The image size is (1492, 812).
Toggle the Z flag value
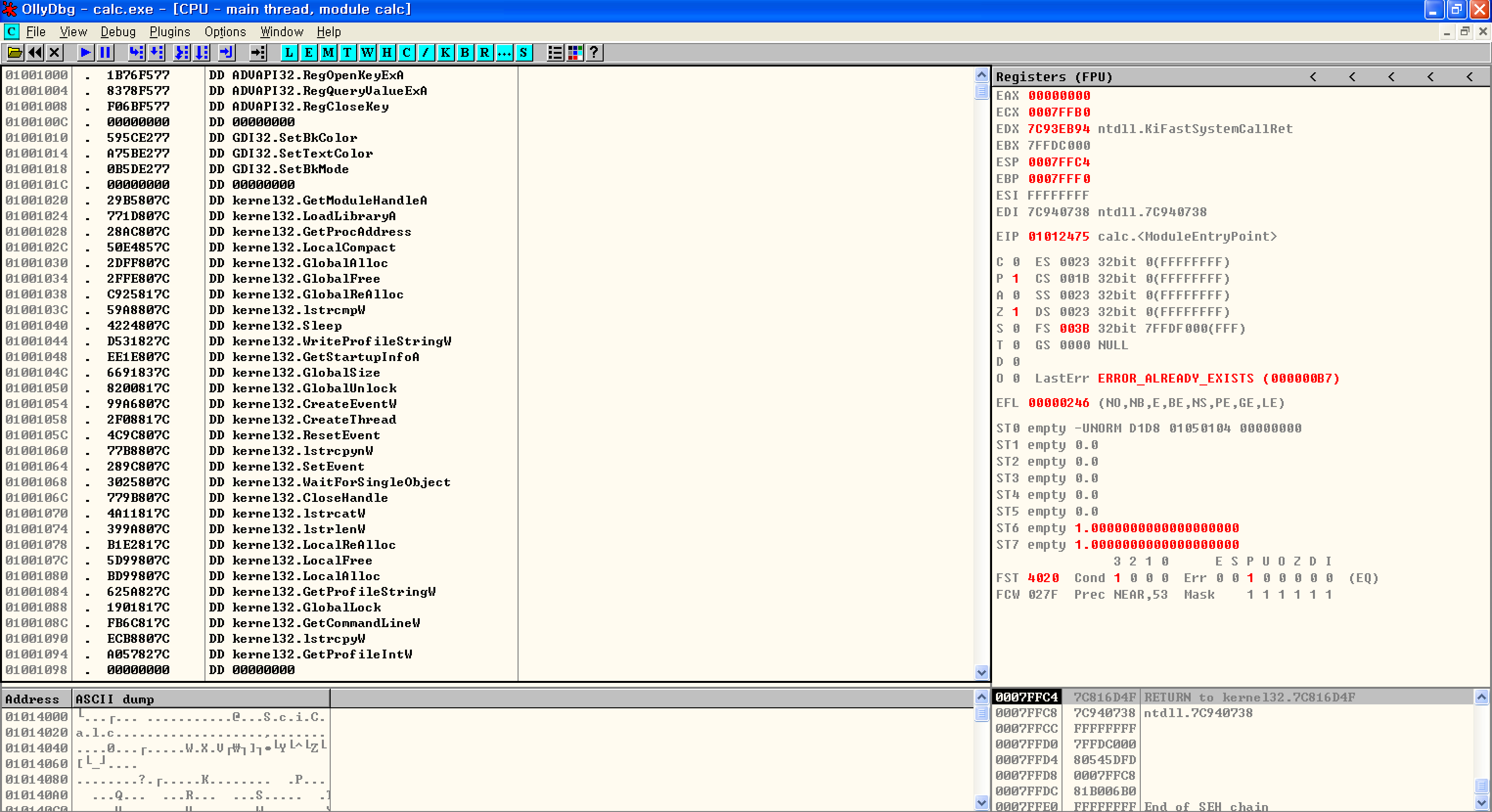pyautogui.click(x=1016, y=312)
